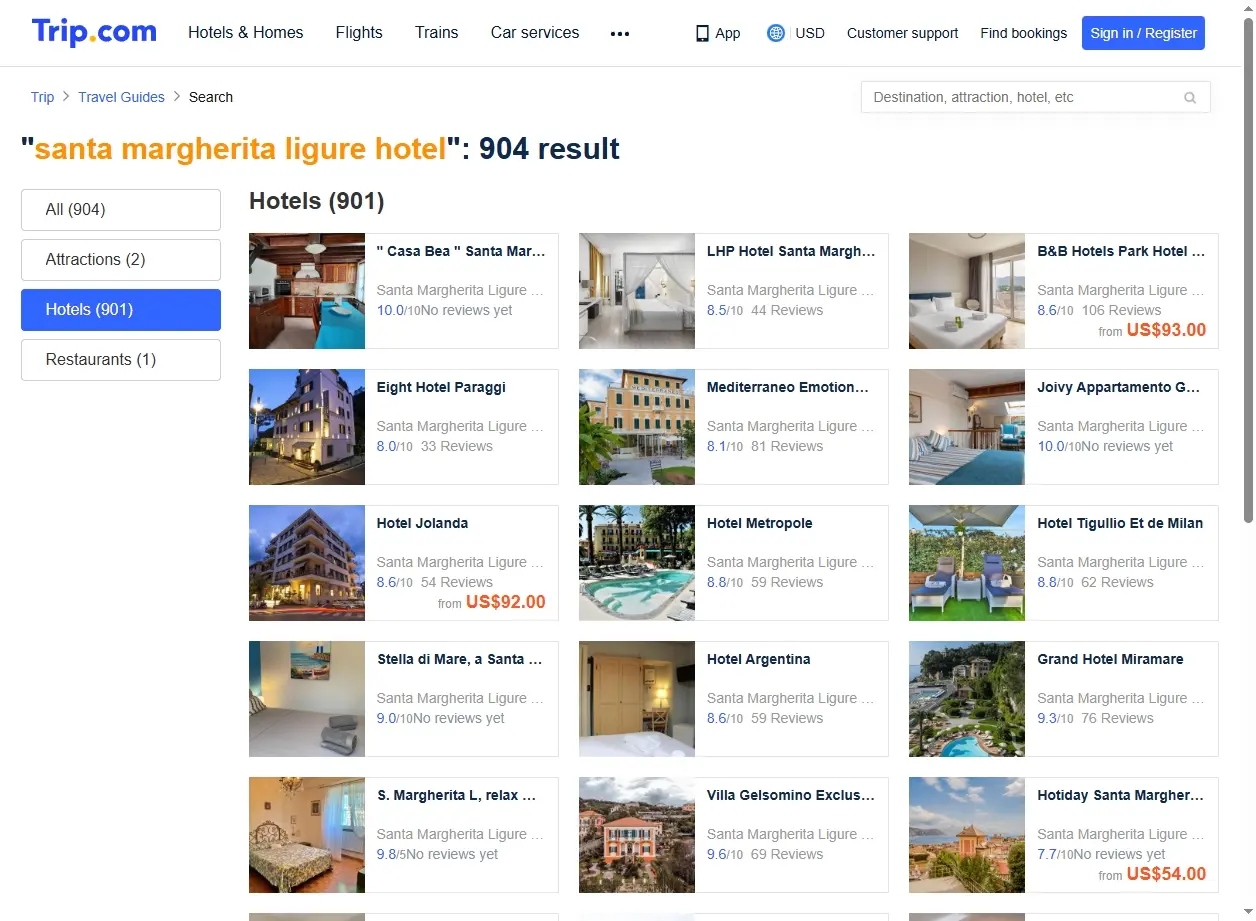The height and width of the screenshot is (921, 1256).
Task: Select the Hotels (901) filter
Action: tap(121, 310)
